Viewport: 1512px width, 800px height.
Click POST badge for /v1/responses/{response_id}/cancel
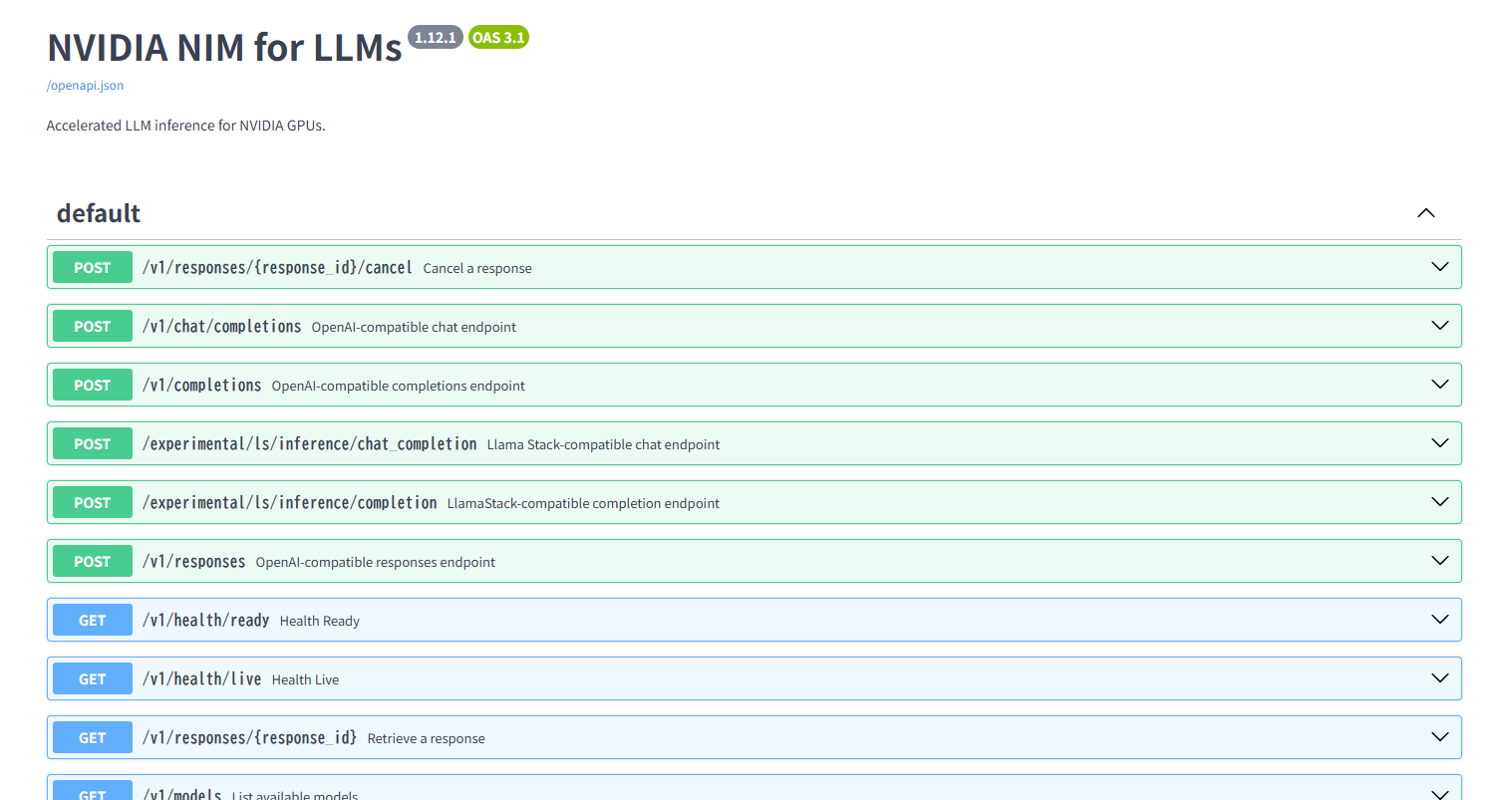[93, 267]
